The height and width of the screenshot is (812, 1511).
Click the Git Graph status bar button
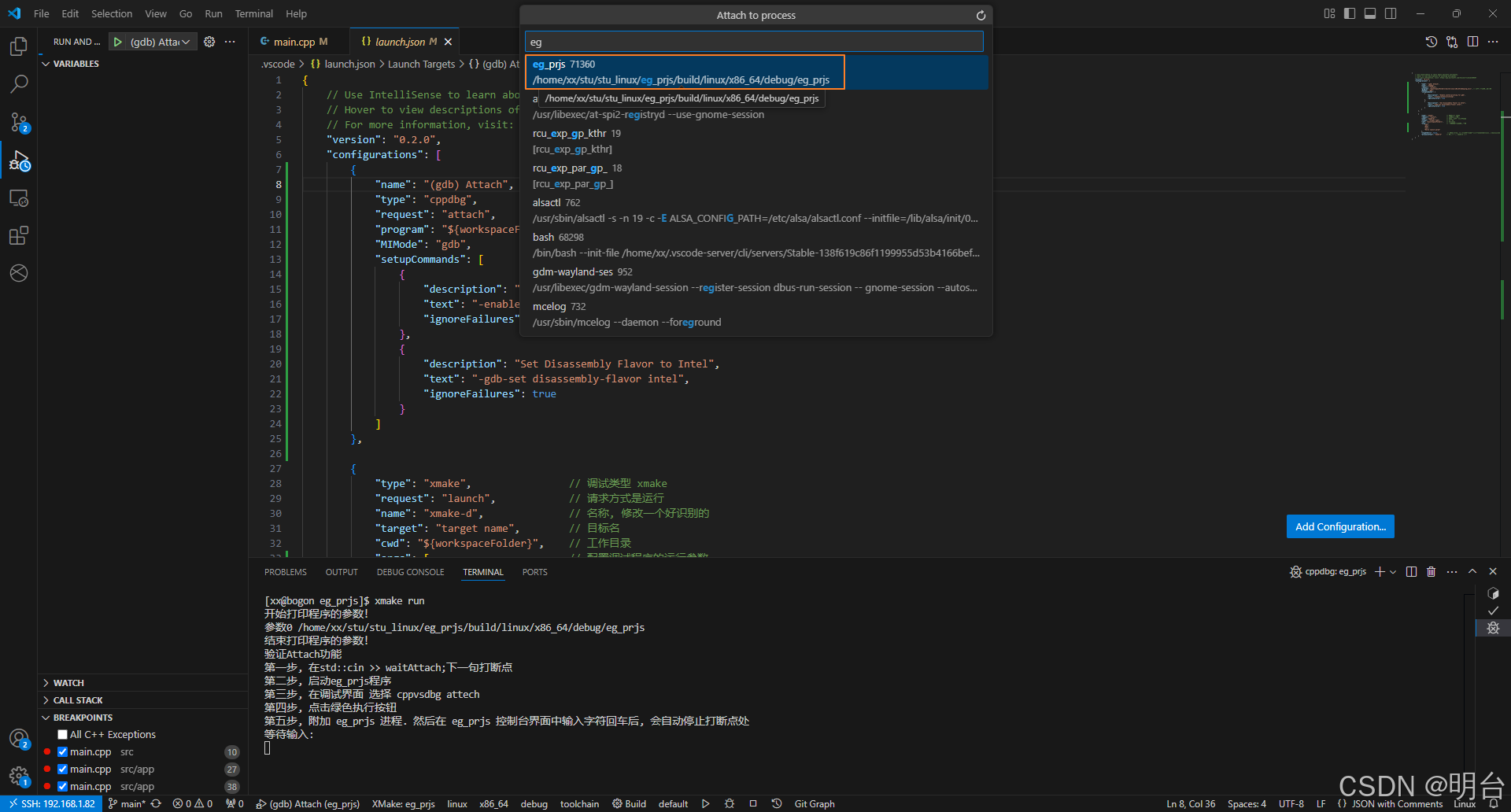(x=815, y=804)
